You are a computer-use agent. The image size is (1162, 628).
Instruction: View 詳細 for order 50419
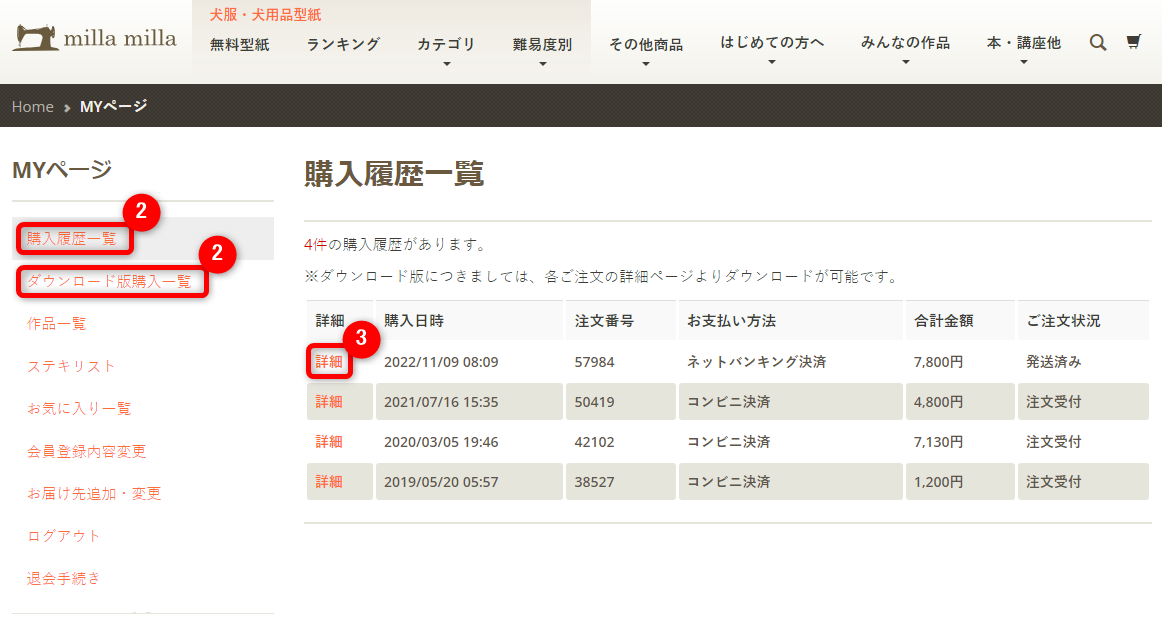[x=328, y=402]
